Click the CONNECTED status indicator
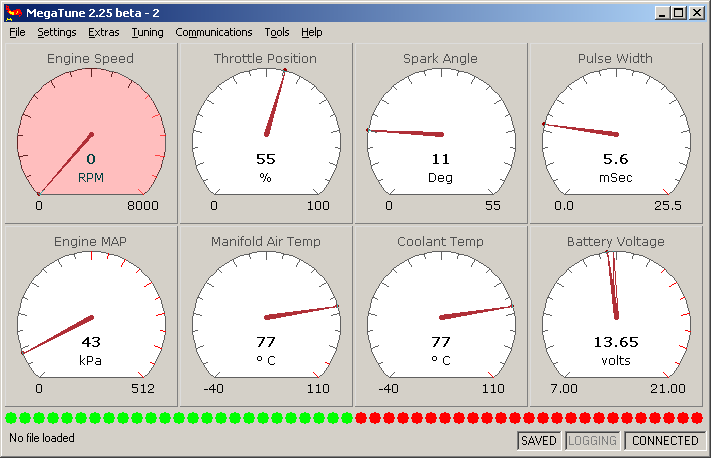Viewport: 711px width, 458px height. coord(665,441)
